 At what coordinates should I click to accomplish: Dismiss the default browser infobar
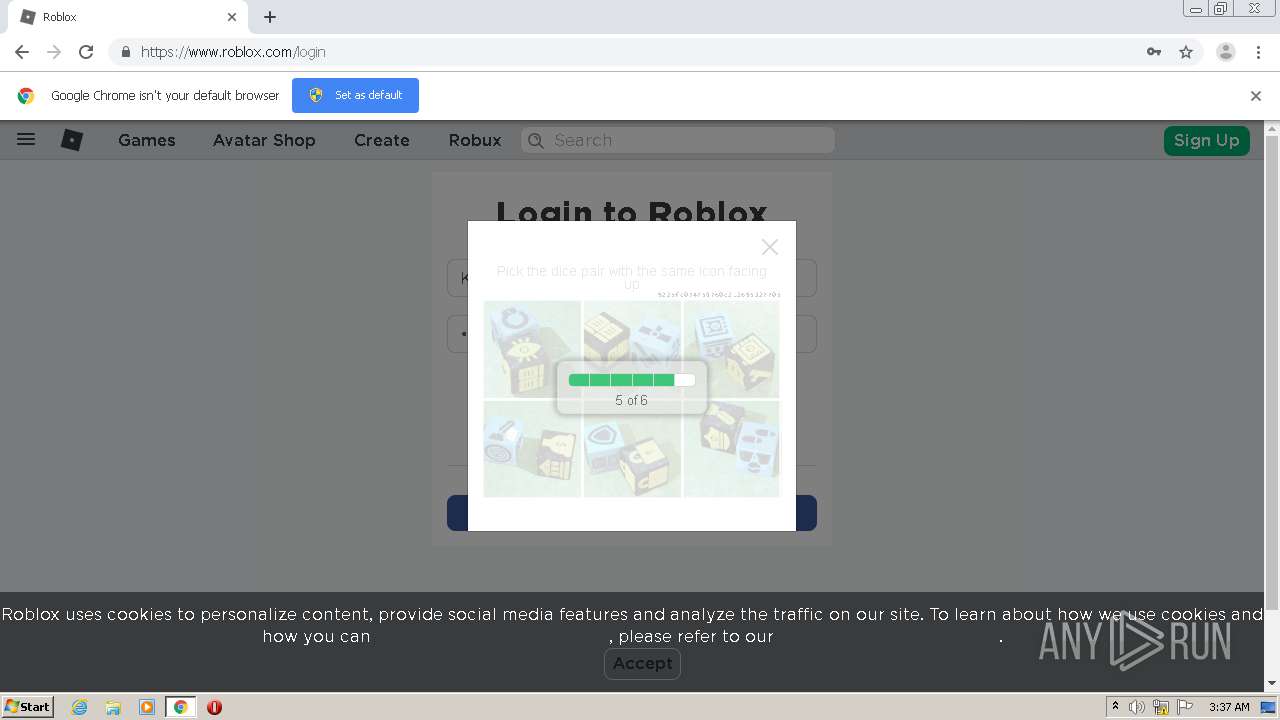1255,96
